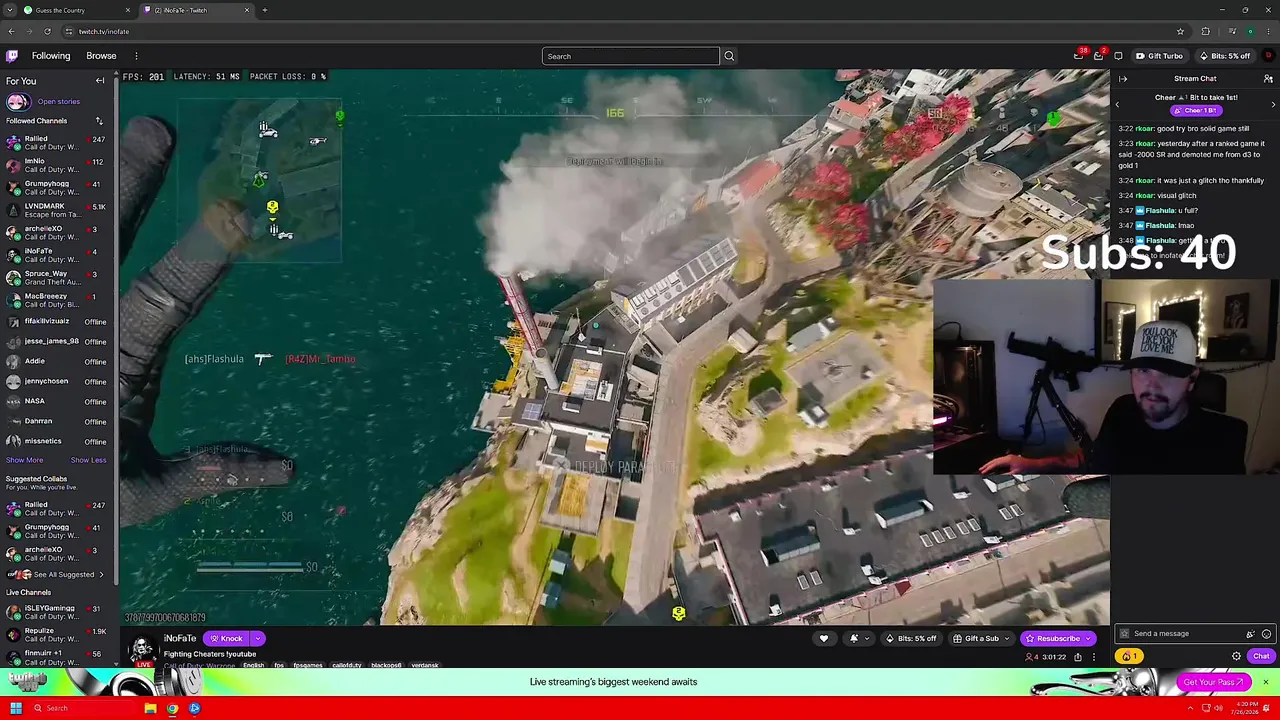Click the Gift a Sub button

pyautogui.click(x=976, y=639)
